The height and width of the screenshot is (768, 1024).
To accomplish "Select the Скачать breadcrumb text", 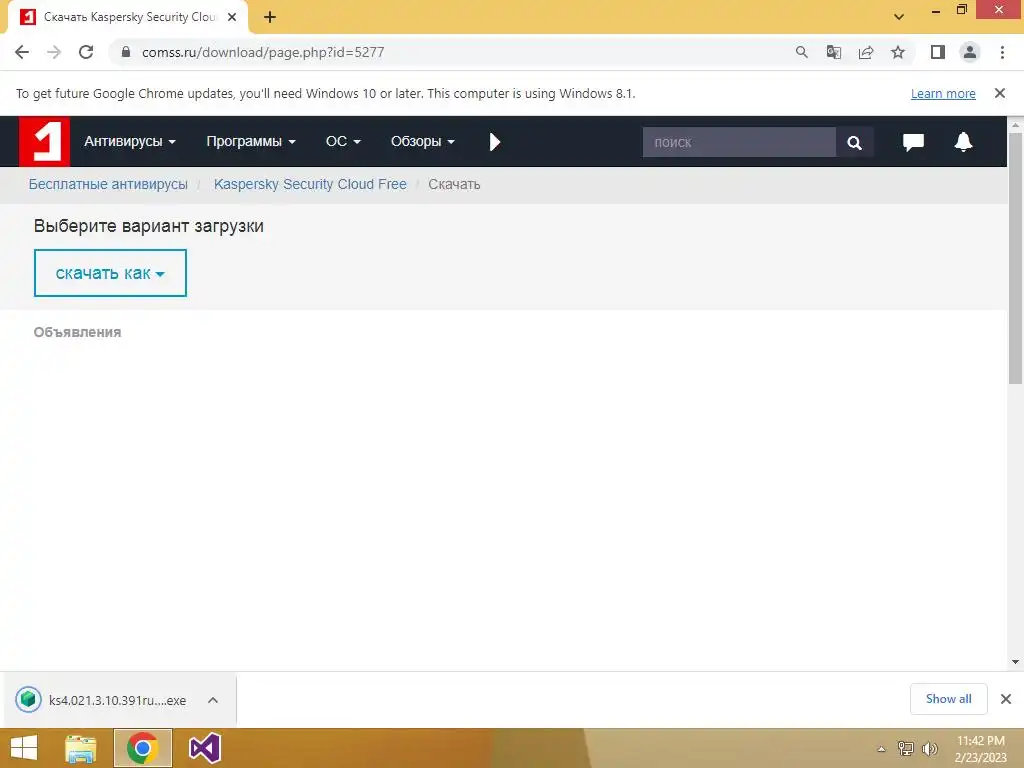I will tap(454, 185).
